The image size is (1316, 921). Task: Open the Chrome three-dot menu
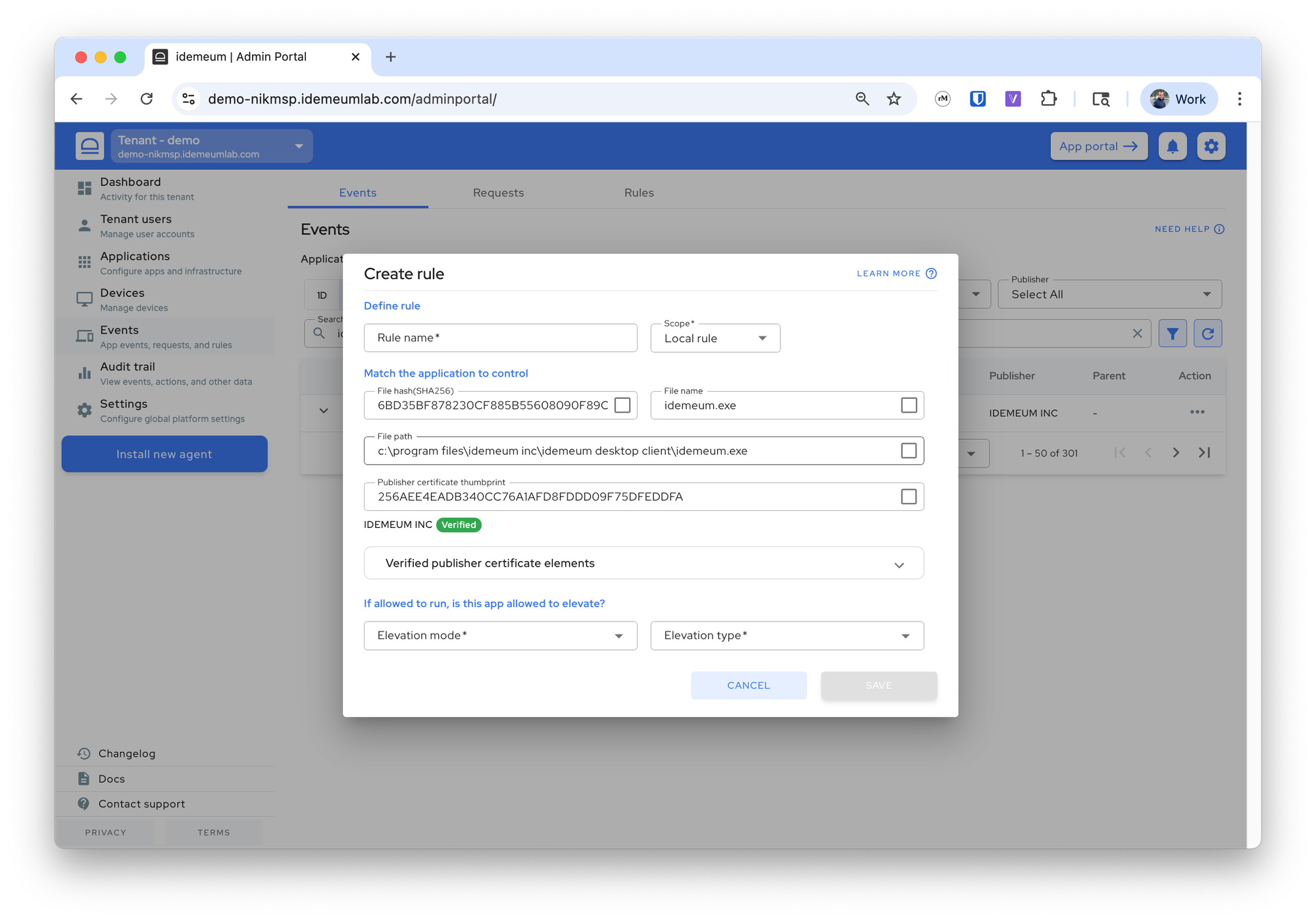1240,99
